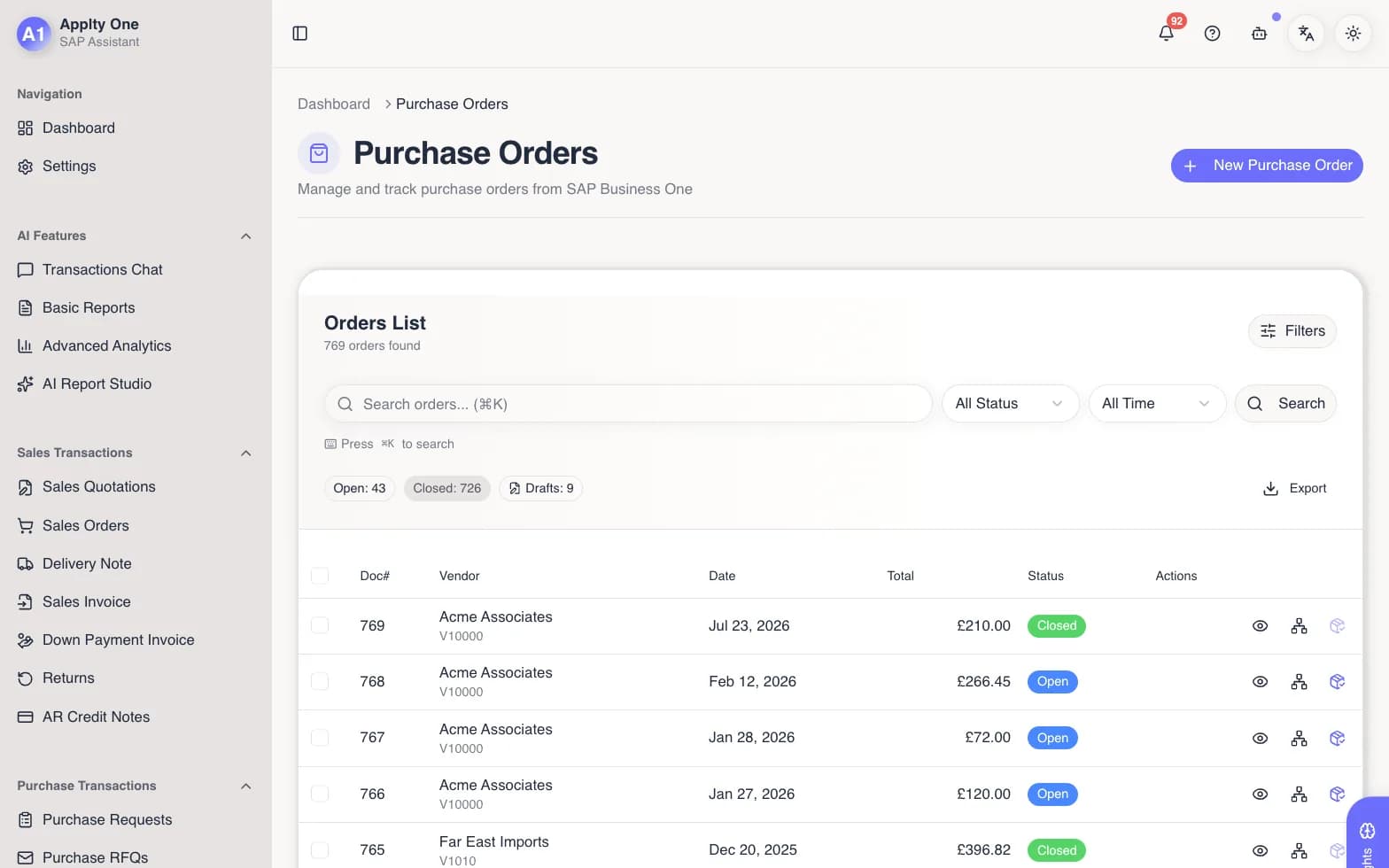View order 769 with the eye icon
The width and height of the screenshot is (1389, 868).
tap(1260, 626)
